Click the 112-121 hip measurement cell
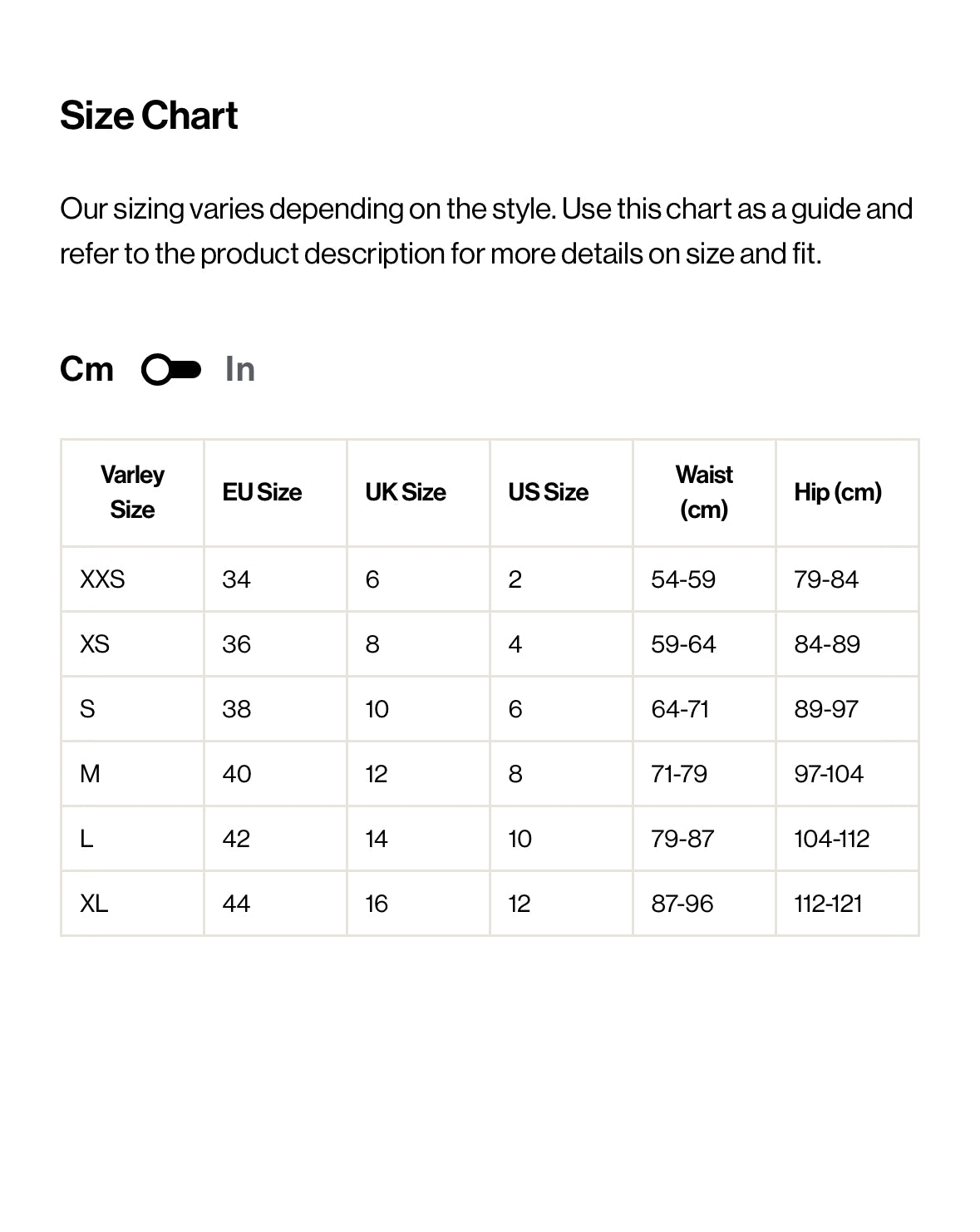This screenshot has height=1232, width=980. pyautogui.click(x=828, y=904)
